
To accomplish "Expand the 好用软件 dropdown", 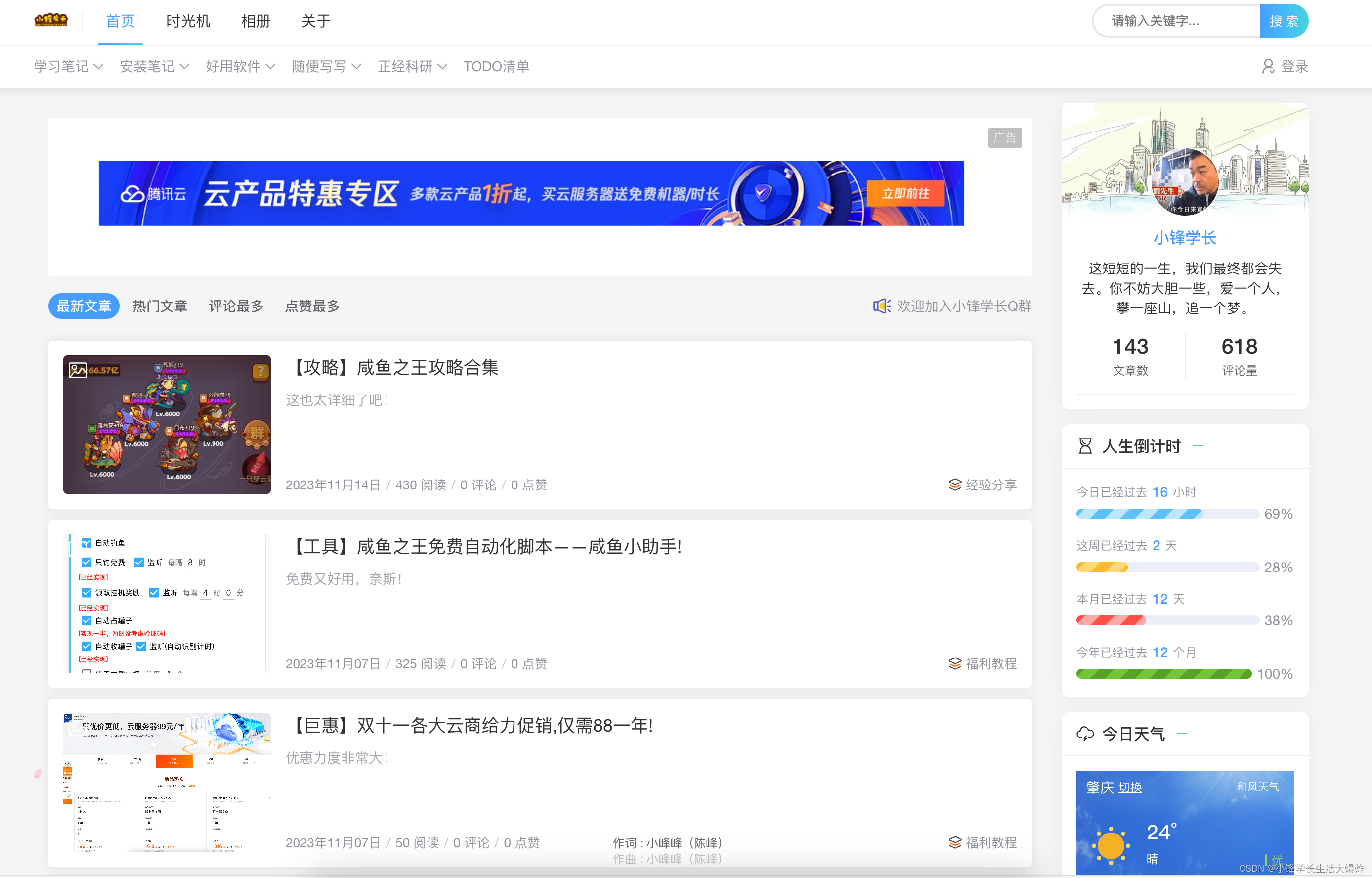I will pyautogui.click(x=240, y=67).
